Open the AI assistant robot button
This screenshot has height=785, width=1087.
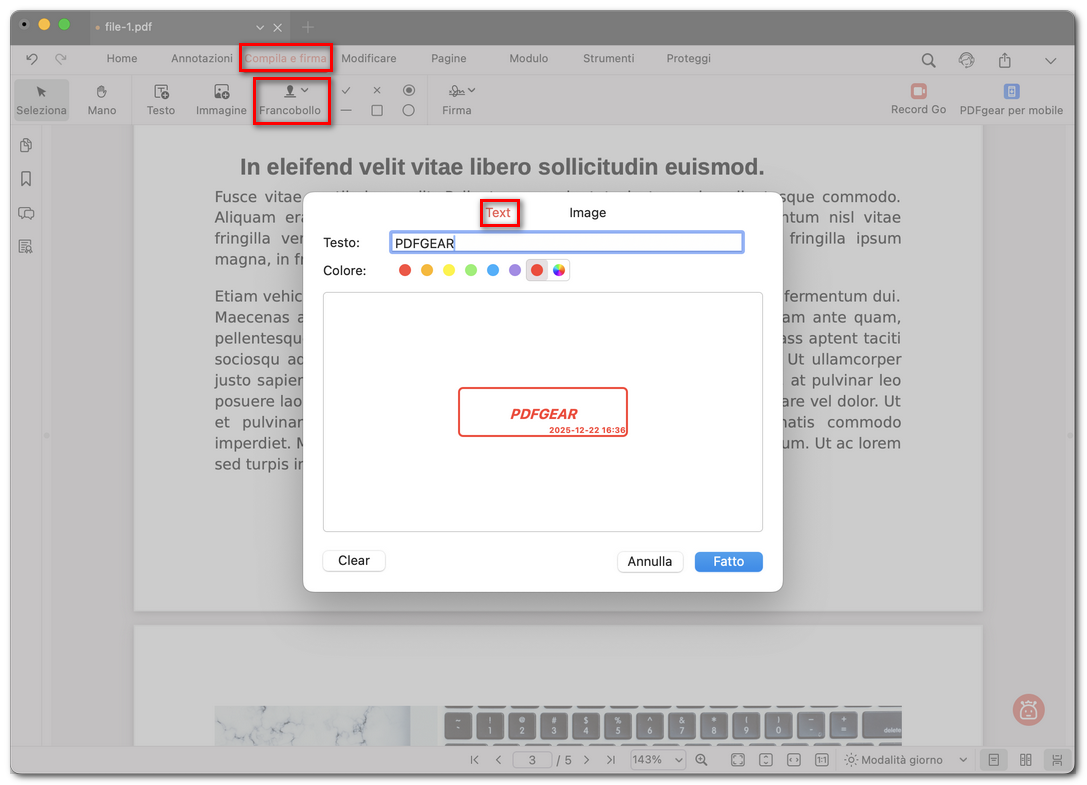pyautogui.click(x=1028, y=710)
